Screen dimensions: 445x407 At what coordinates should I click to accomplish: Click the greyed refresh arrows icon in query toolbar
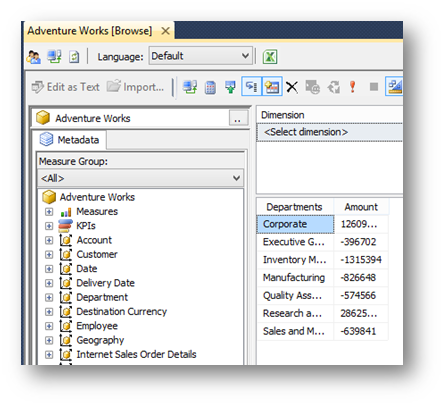(334, 87)
